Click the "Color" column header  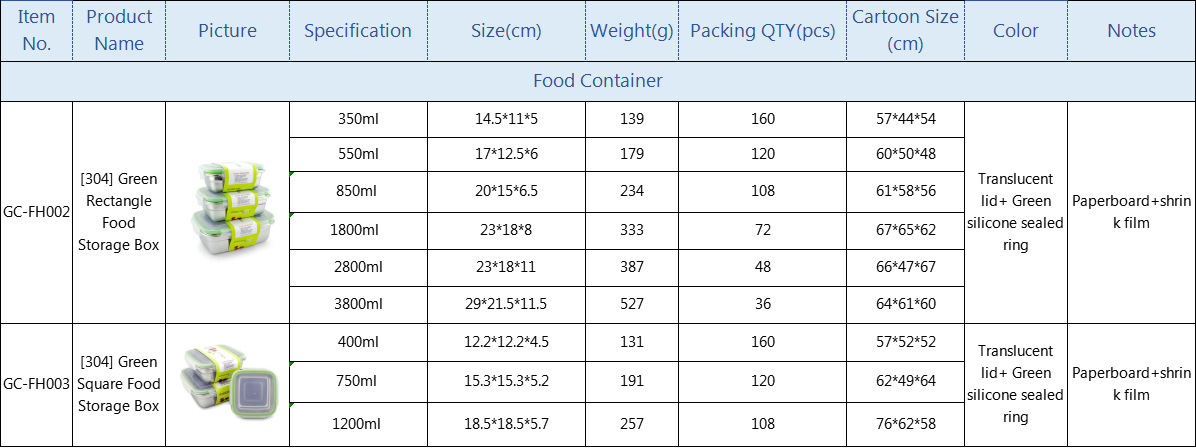click(1015, 31)
